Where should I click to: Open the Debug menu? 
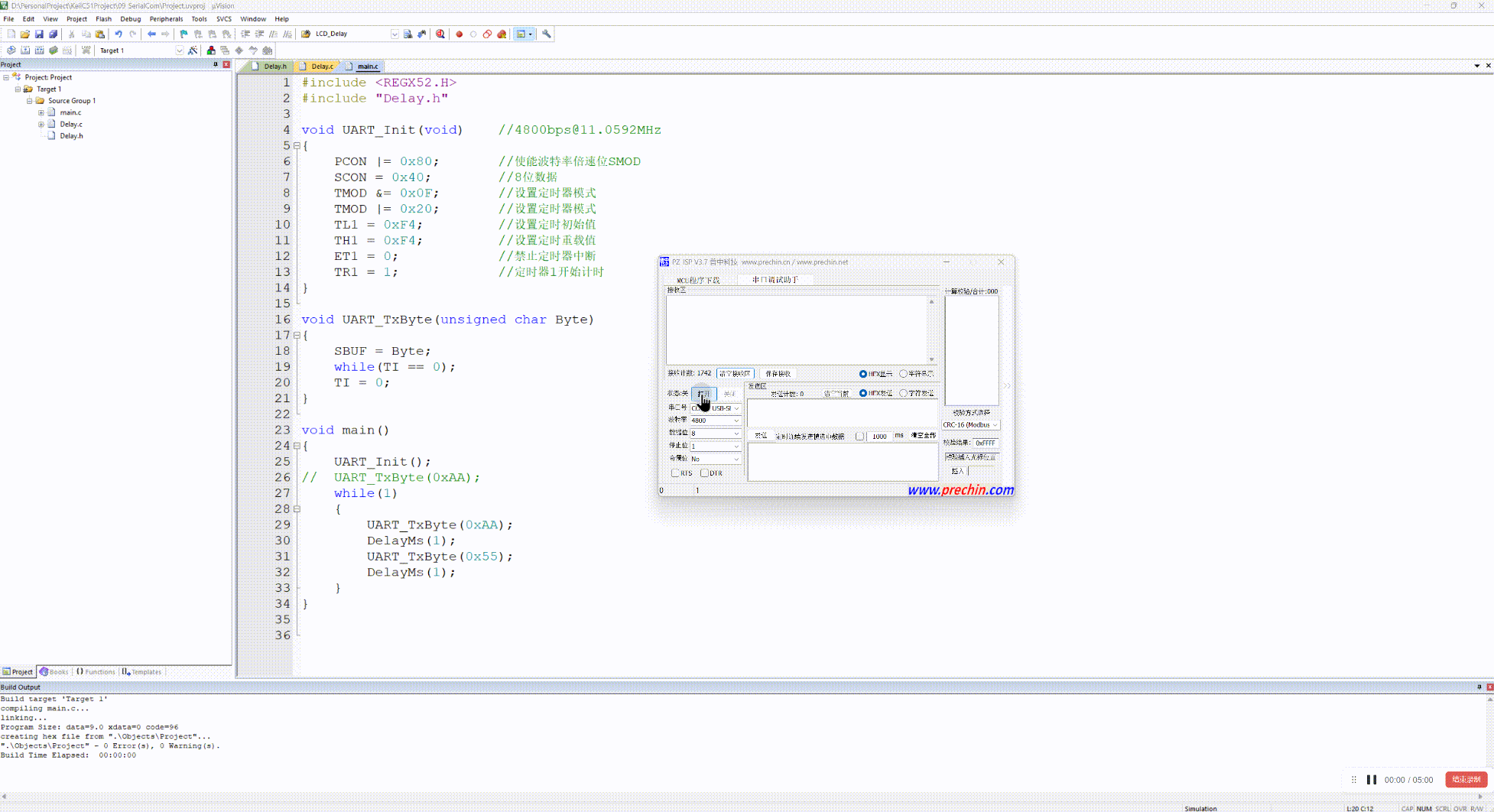pyautogui.click(x=131, y=19)
